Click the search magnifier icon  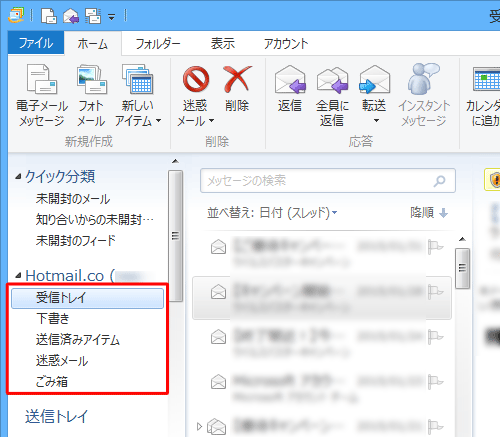coord(440,181)
